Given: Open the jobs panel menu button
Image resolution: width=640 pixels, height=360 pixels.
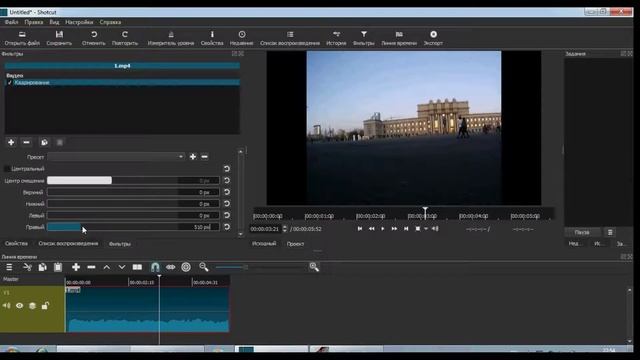Looking at the screenshot, I should point(610,232).
